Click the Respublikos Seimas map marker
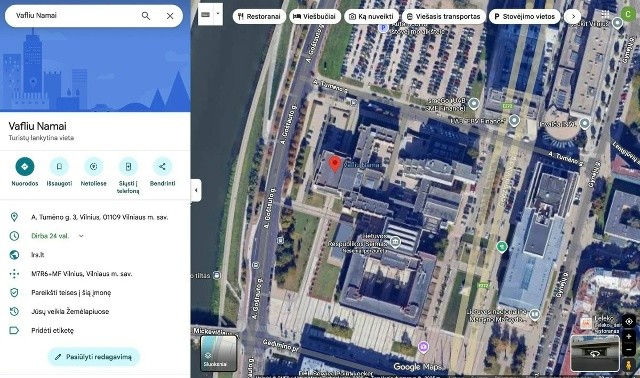Viewport: 640px width, 378px height. click(395, 242)
